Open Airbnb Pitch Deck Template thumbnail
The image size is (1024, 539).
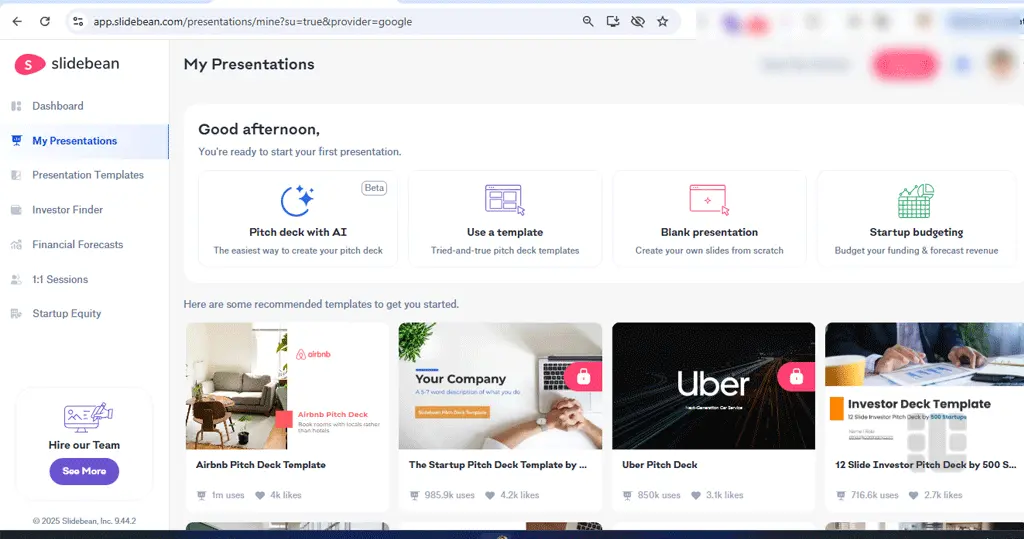coord(287,386)
